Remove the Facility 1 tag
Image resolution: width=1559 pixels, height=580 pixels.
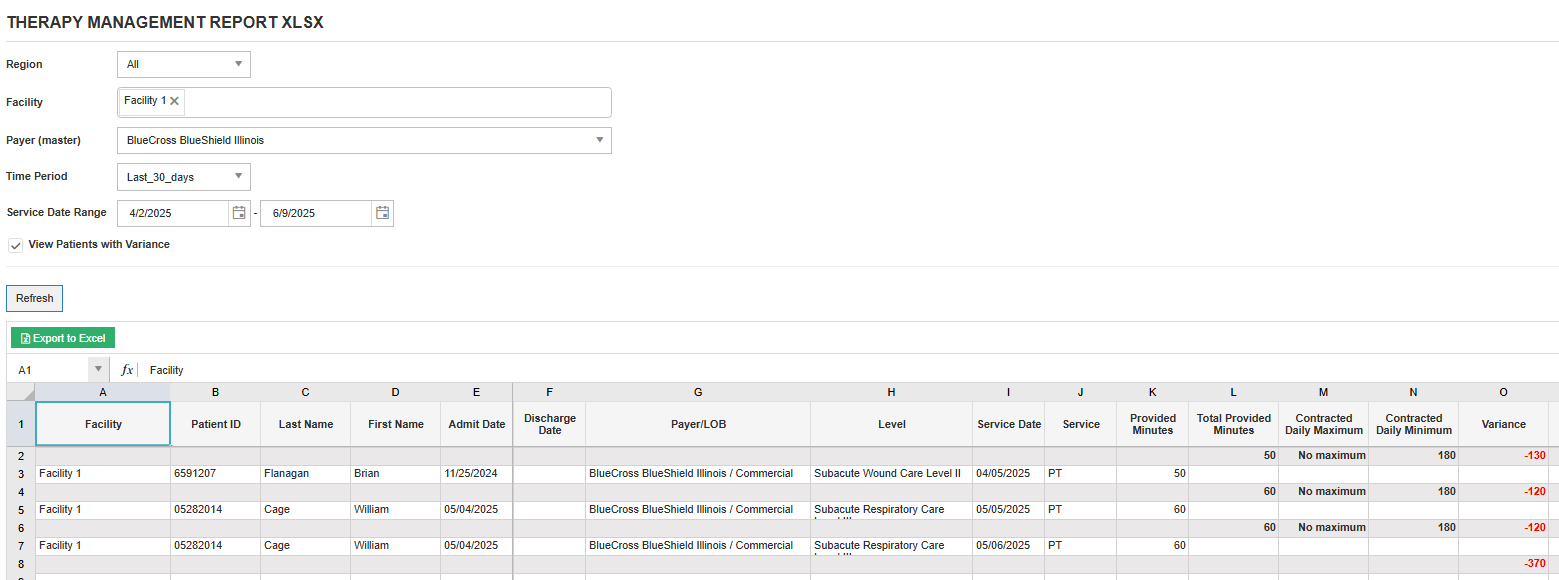pyautogui.click(x=174, y=101)
